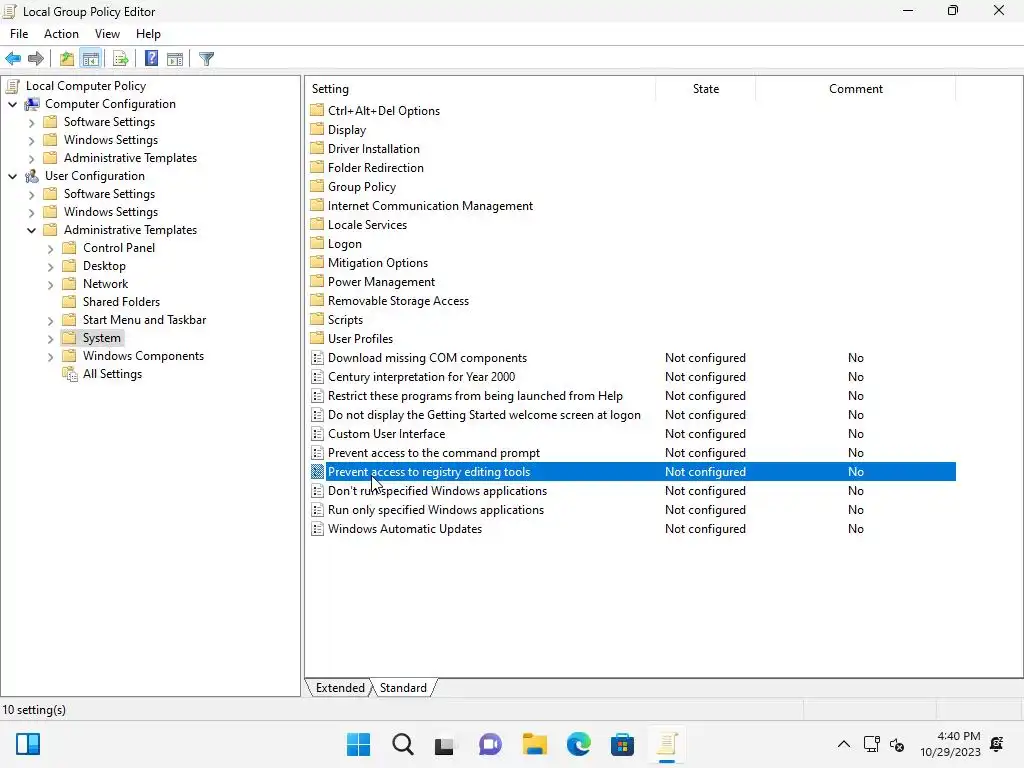Open the Ctrl+Alt+Del Options folder
The image size is (1024, 768).
tap(383, 111)
